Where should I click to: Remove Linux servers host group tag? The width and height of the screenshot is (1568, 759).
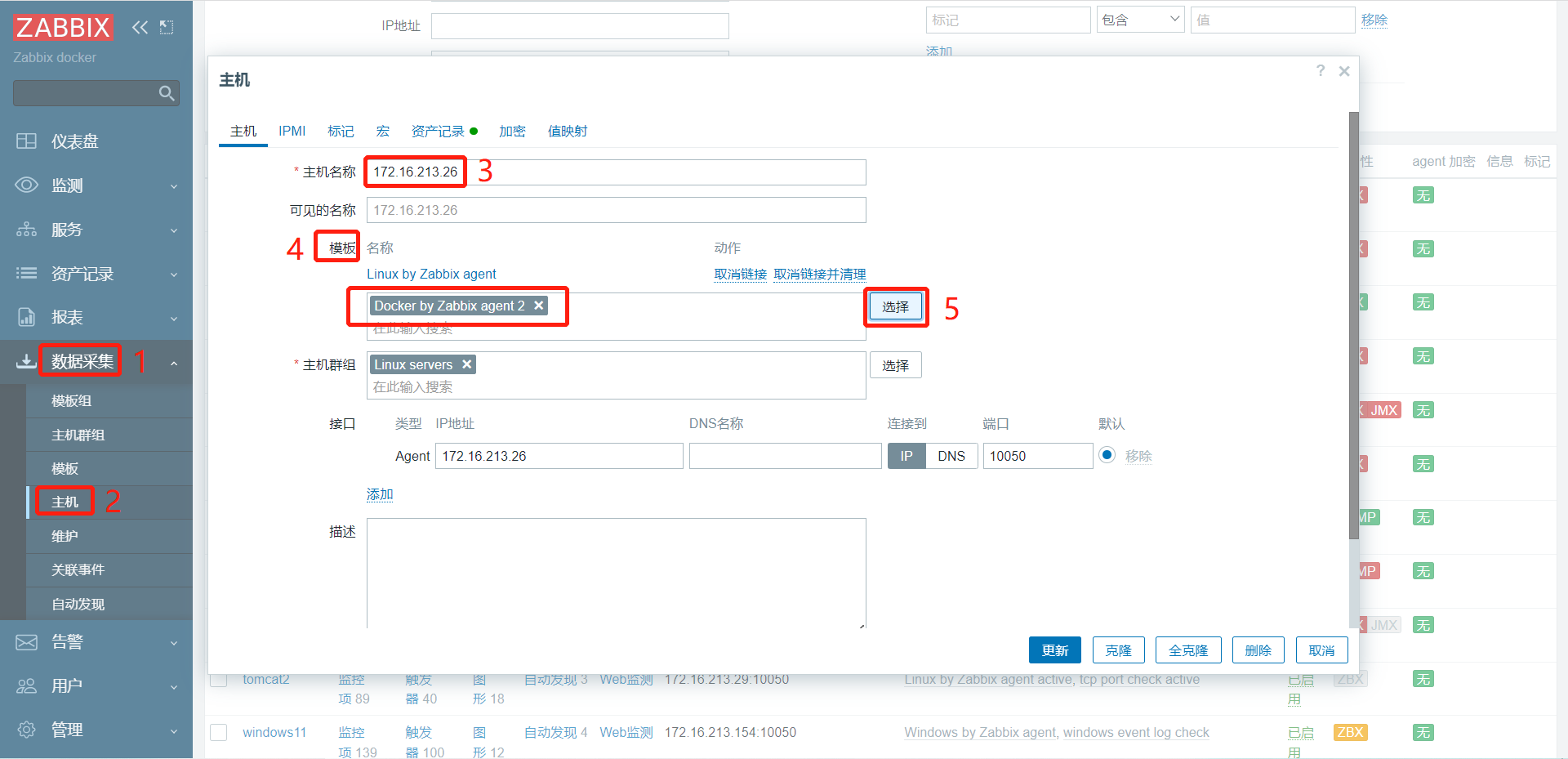[x=467, y=364]
